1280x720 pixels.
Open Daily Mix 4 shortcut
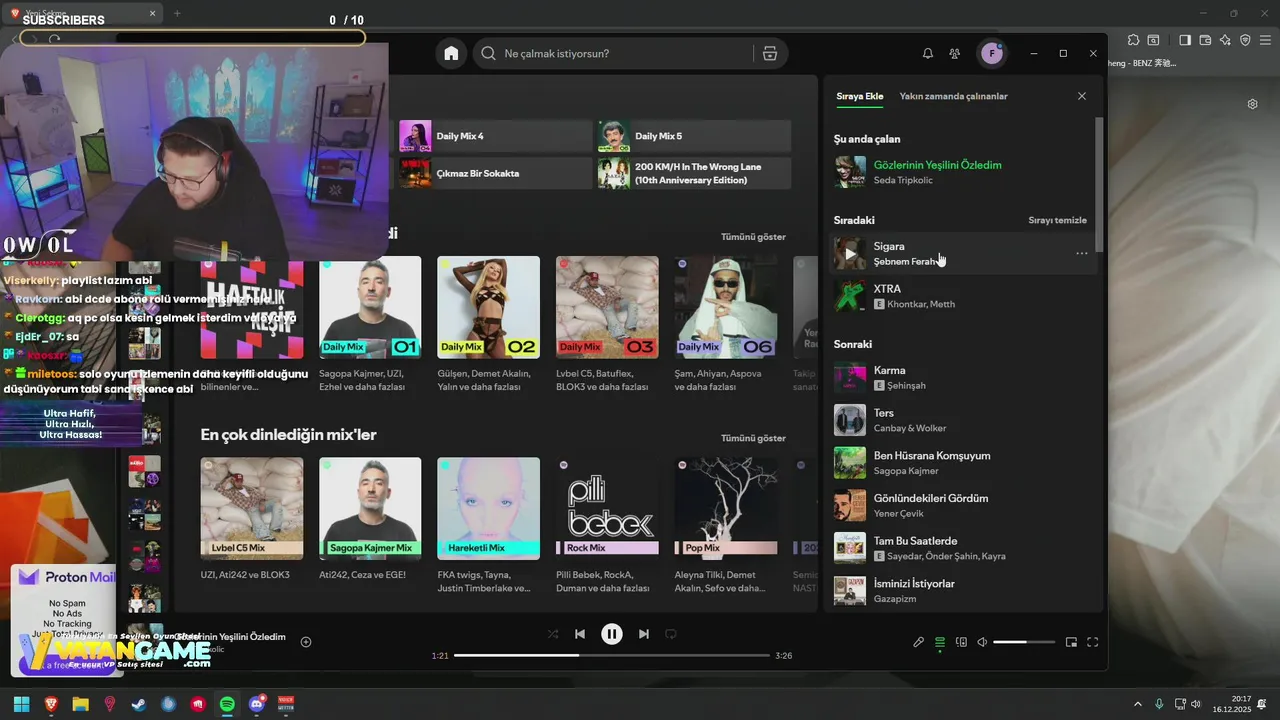[496, 136]
